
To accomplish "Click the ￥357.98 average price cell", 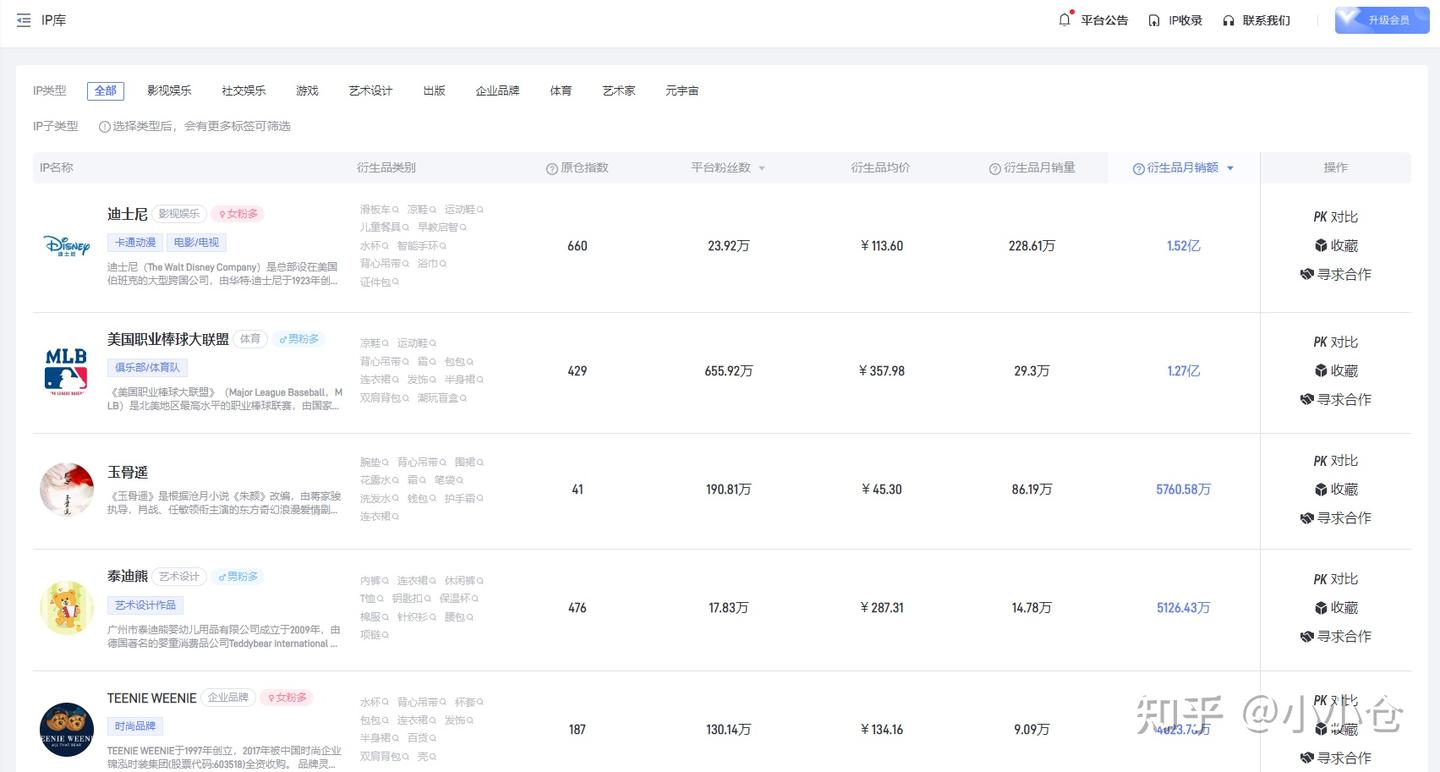I will pos(881,371).
